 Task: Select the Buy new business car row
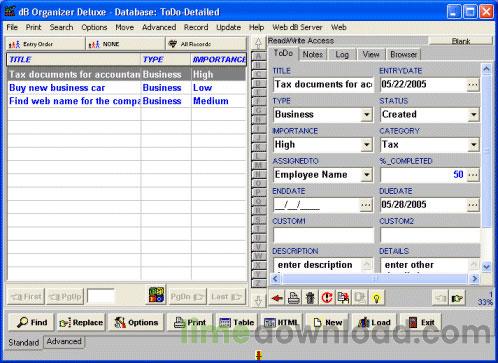point(126,88)
